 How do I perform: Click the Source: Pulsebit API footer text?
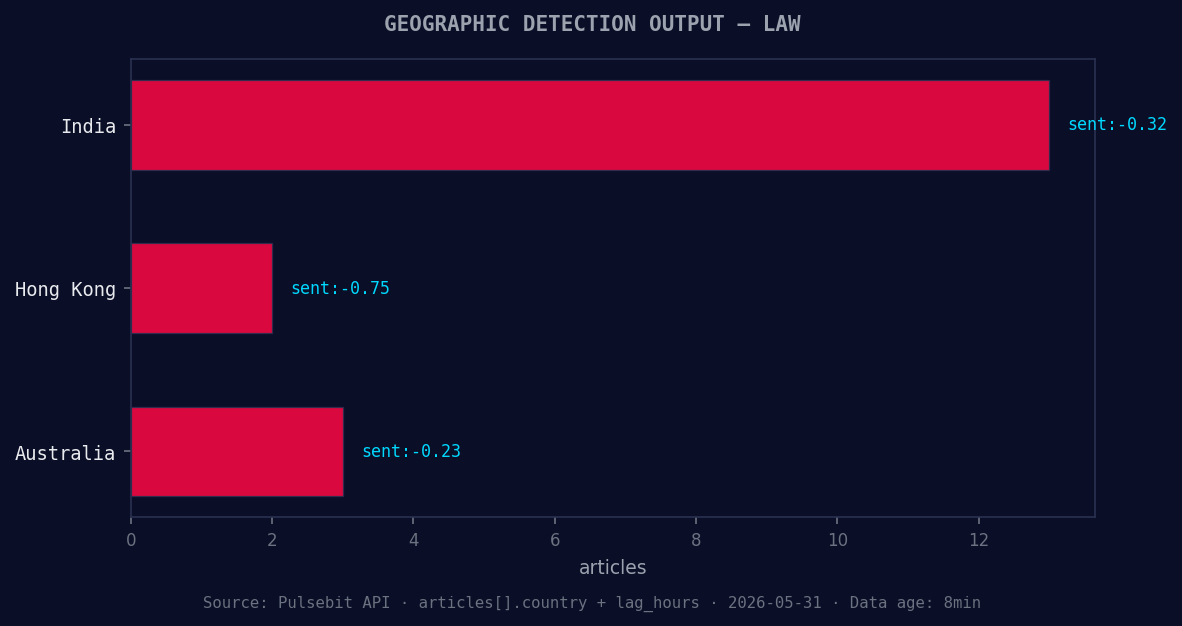pos(592,603)
